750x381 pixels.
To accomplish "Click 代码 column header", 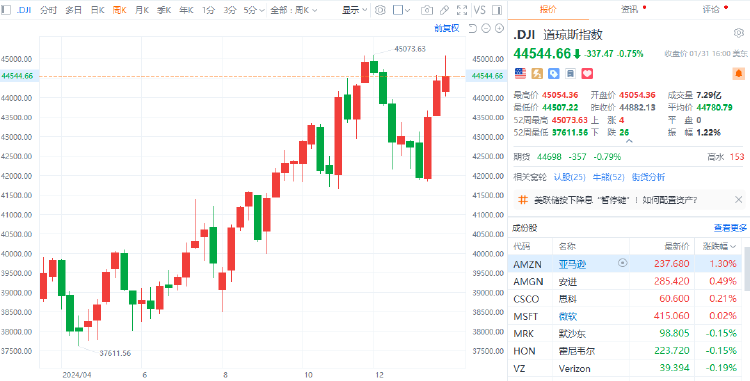I will pyautogui.click(x=521, y=246).
